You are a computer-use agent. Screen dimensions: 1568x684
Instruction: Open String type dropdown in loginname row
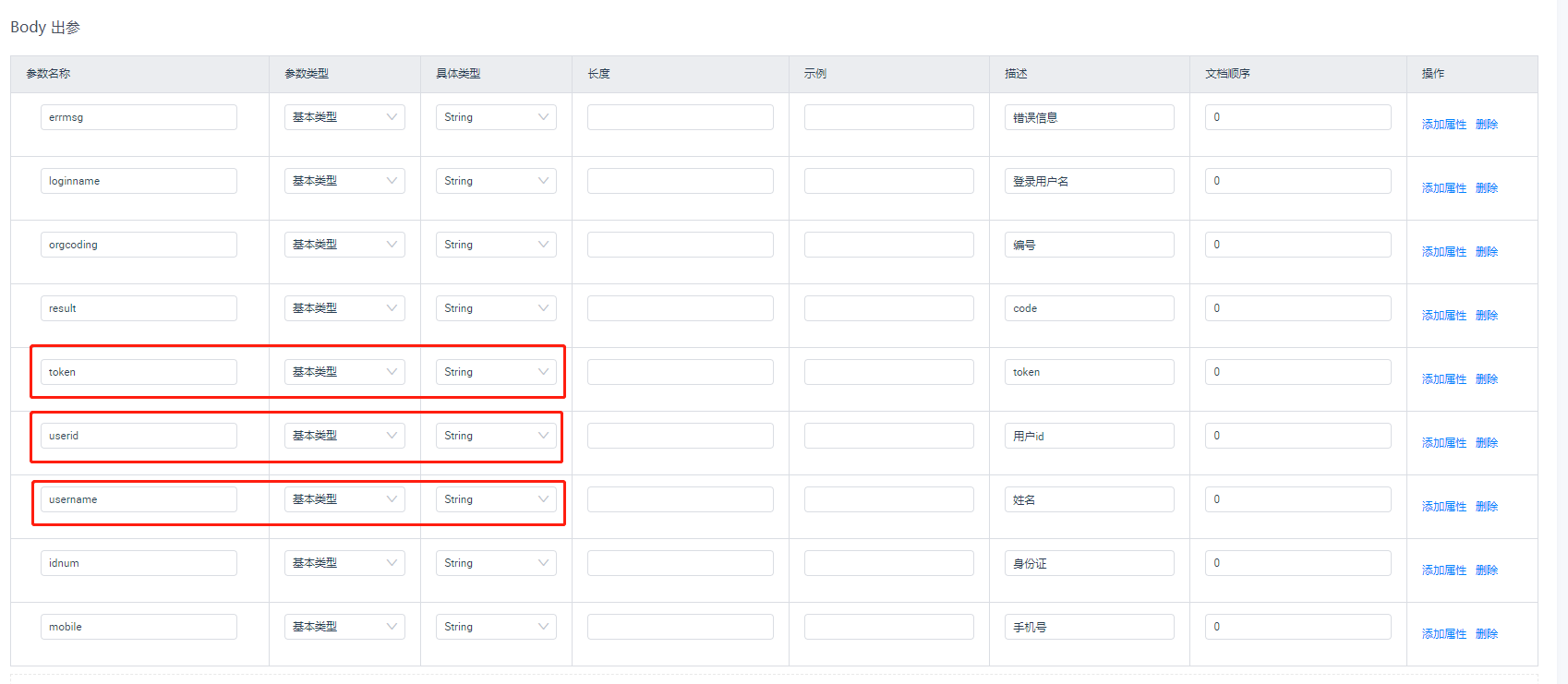pos(496,181)
